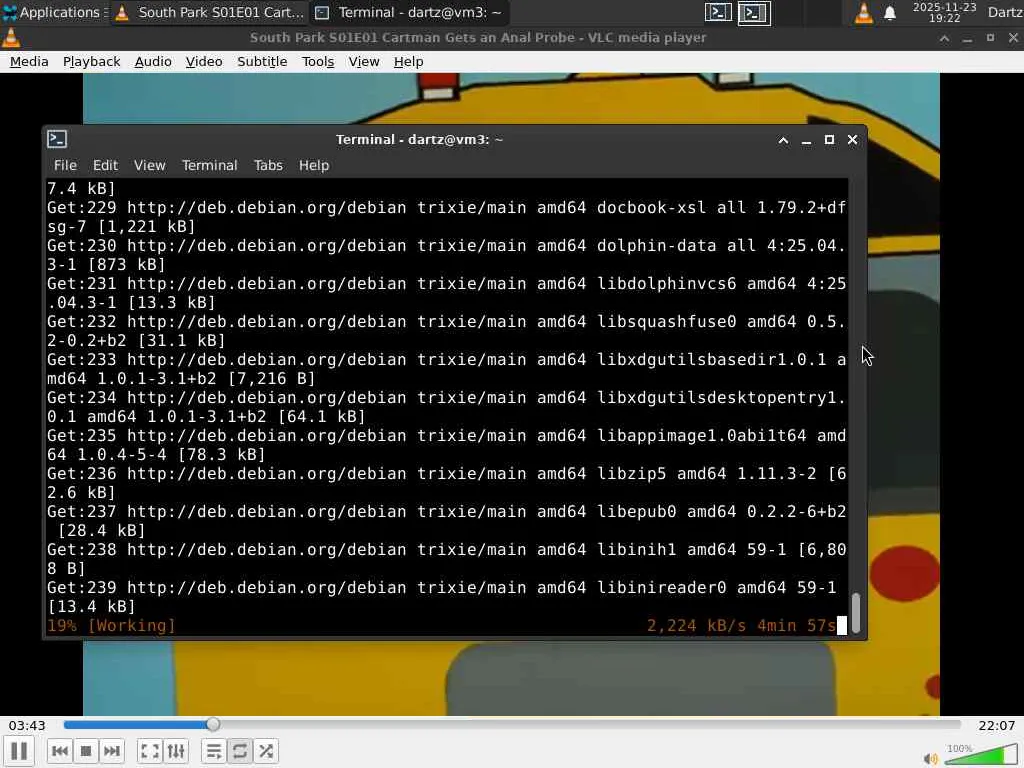Open Terminal Tabs menu
The width and height of the screenshot is (1024, 768).
pyautogui.click(x=268, y=165)
